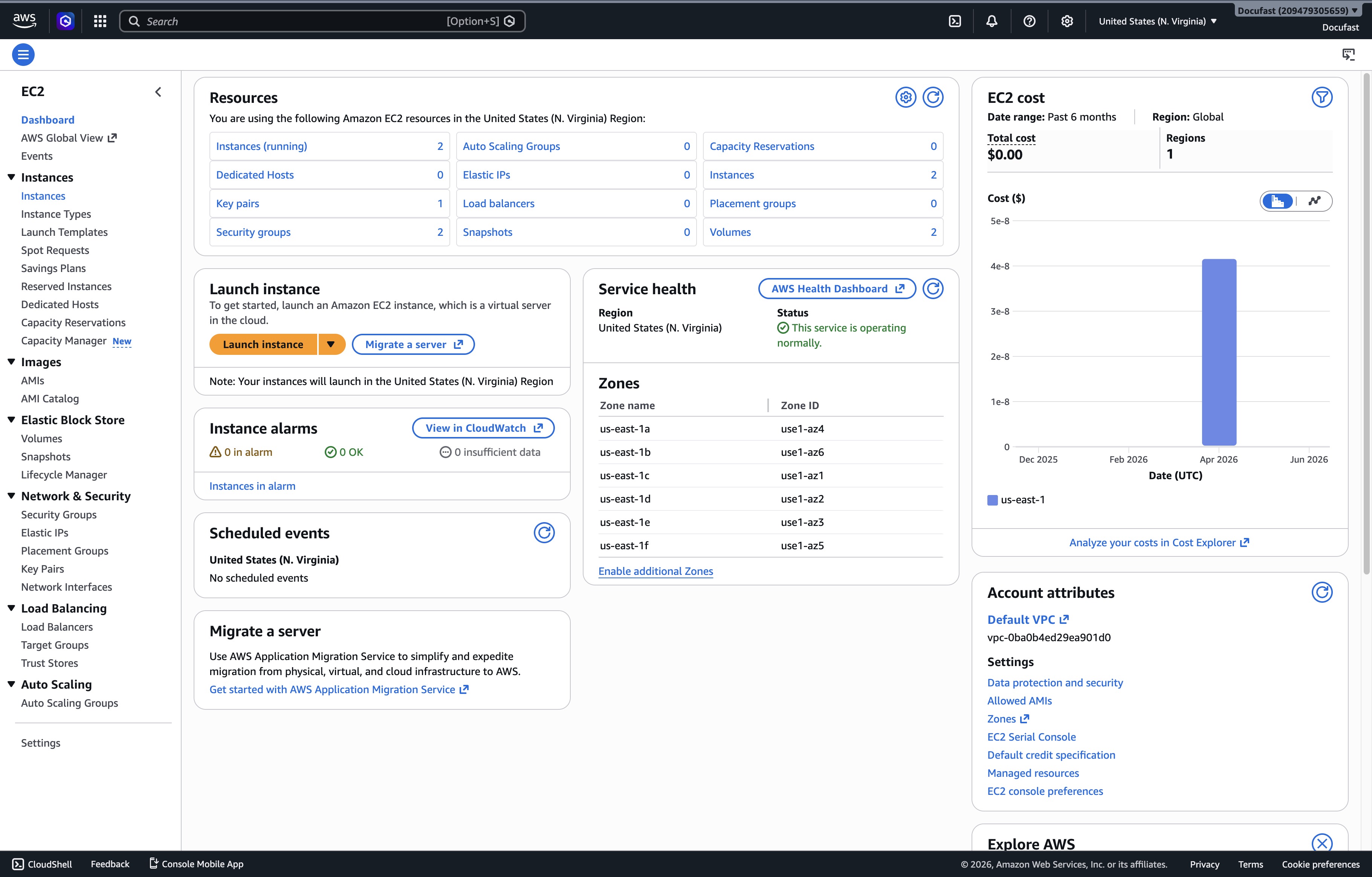Open EC2 Serial Console setting

coord(1031,737)
